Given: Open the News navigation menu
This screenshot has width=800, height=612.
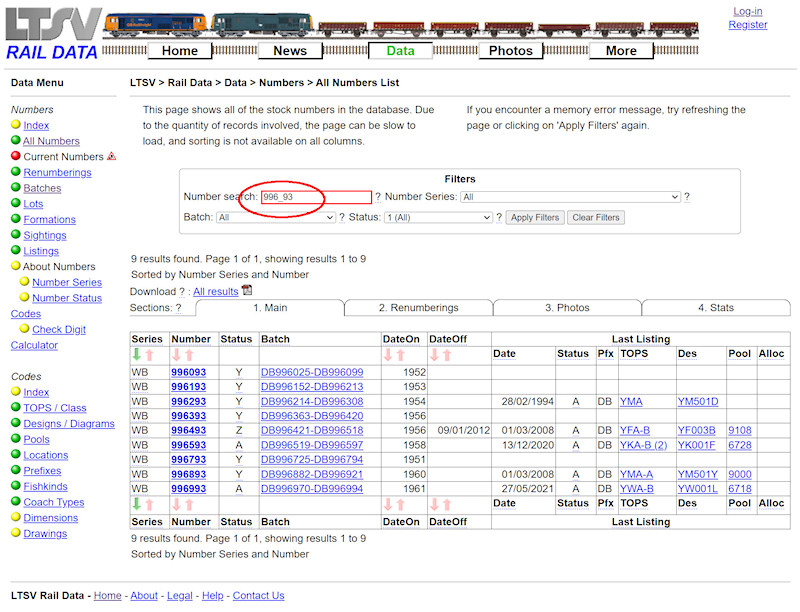Looking at the screenshot, I should click(x=290, y=50).
